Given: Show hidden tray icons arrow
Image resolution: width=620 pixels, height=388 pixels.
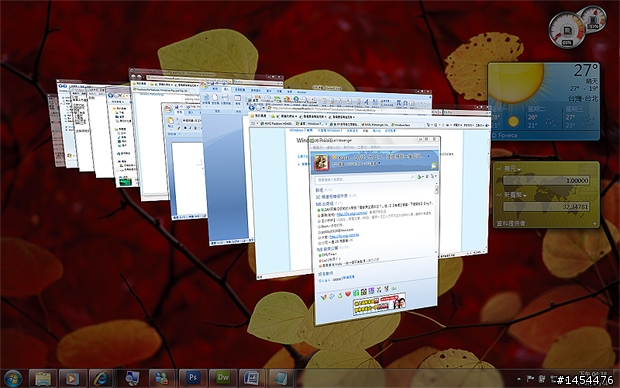Looking at the screenshot, I should [x=519, y=380].
